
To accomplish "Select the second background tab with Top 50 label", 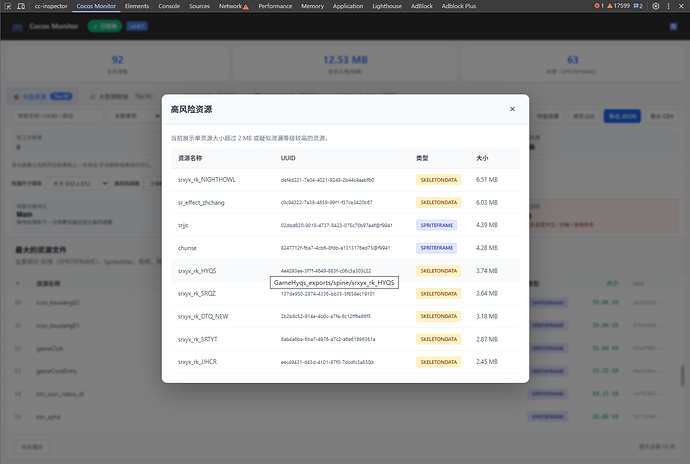I will point(120,96).
